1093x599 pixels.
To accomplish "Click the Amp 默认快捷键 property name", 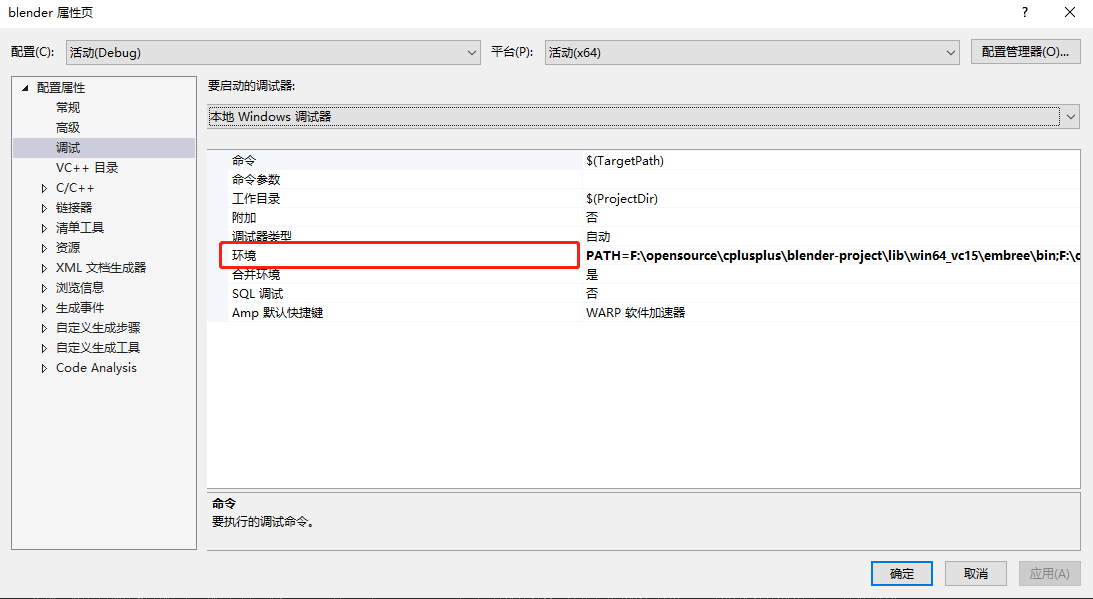I will (x=277, y=312).
